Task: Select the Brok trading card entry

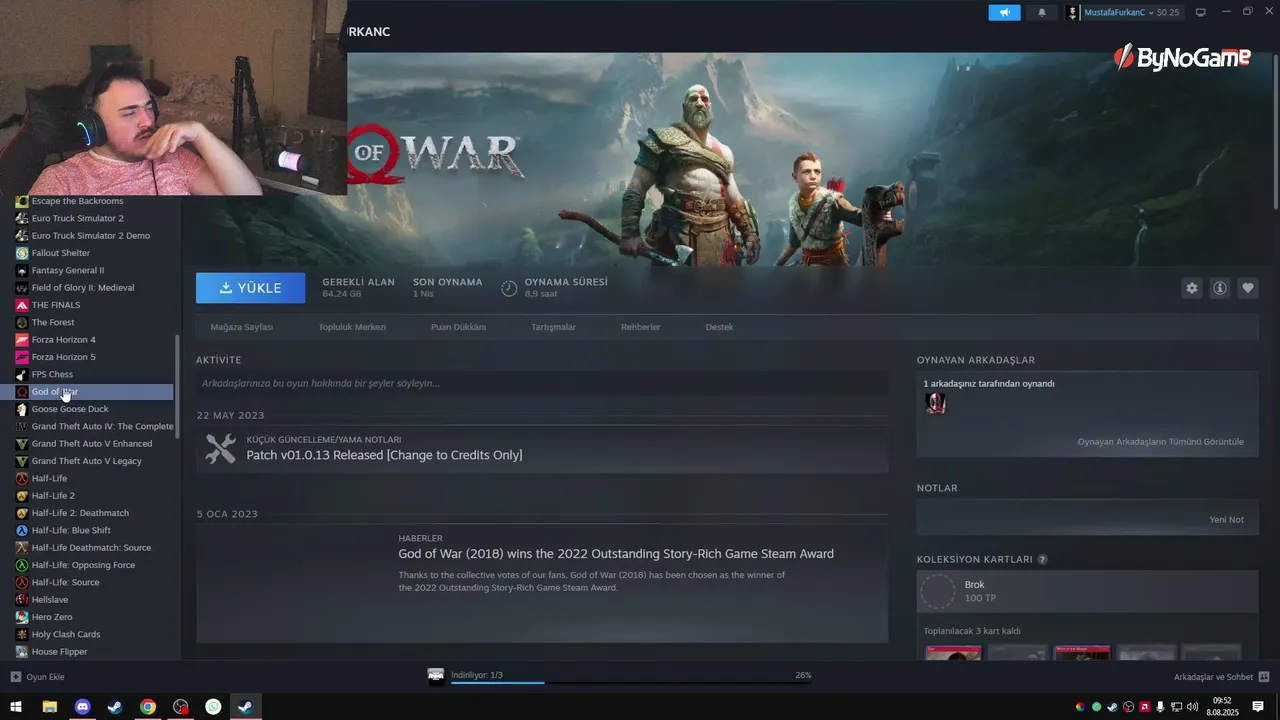Action: click(x=1087, y=591)
